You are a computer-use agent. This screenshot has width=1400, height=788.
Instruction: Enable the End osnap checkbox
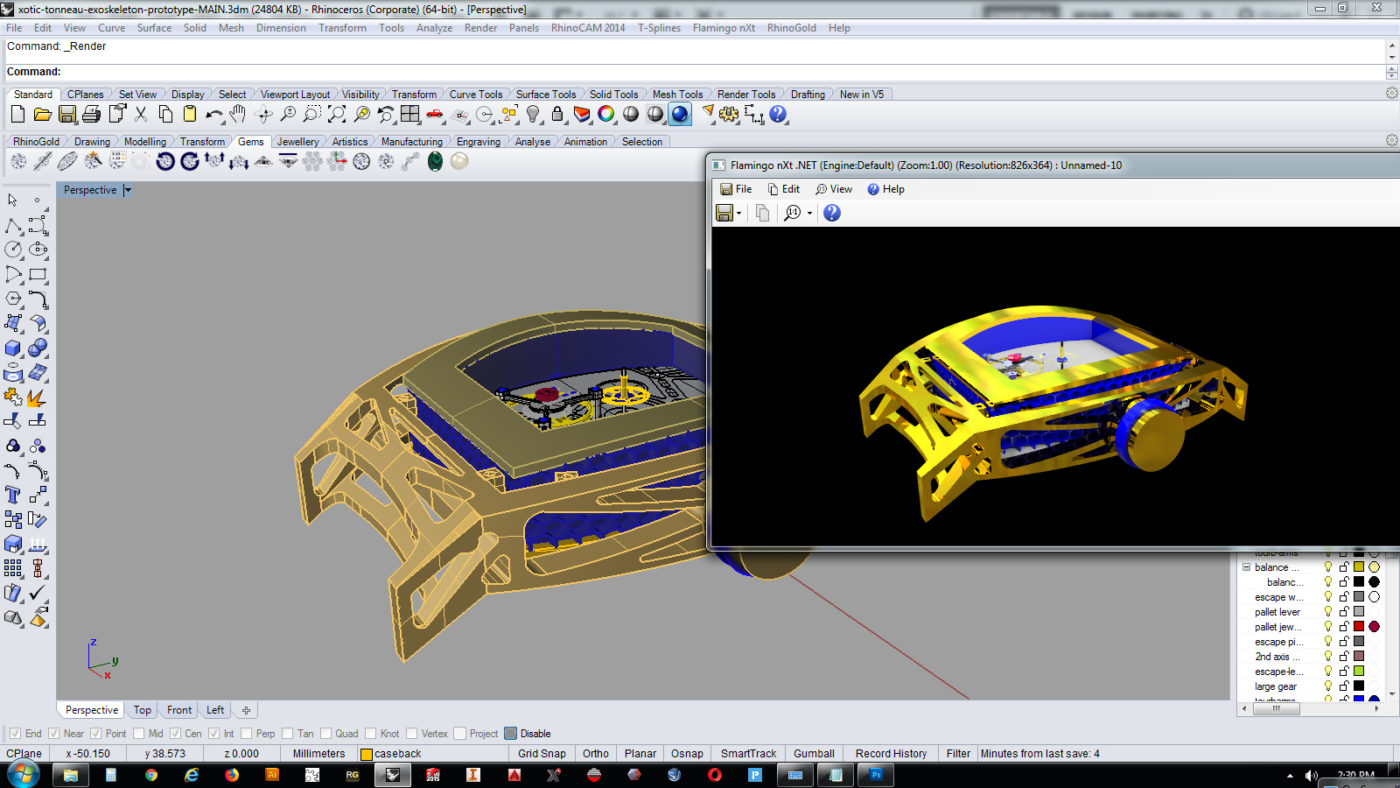point(13,733)
